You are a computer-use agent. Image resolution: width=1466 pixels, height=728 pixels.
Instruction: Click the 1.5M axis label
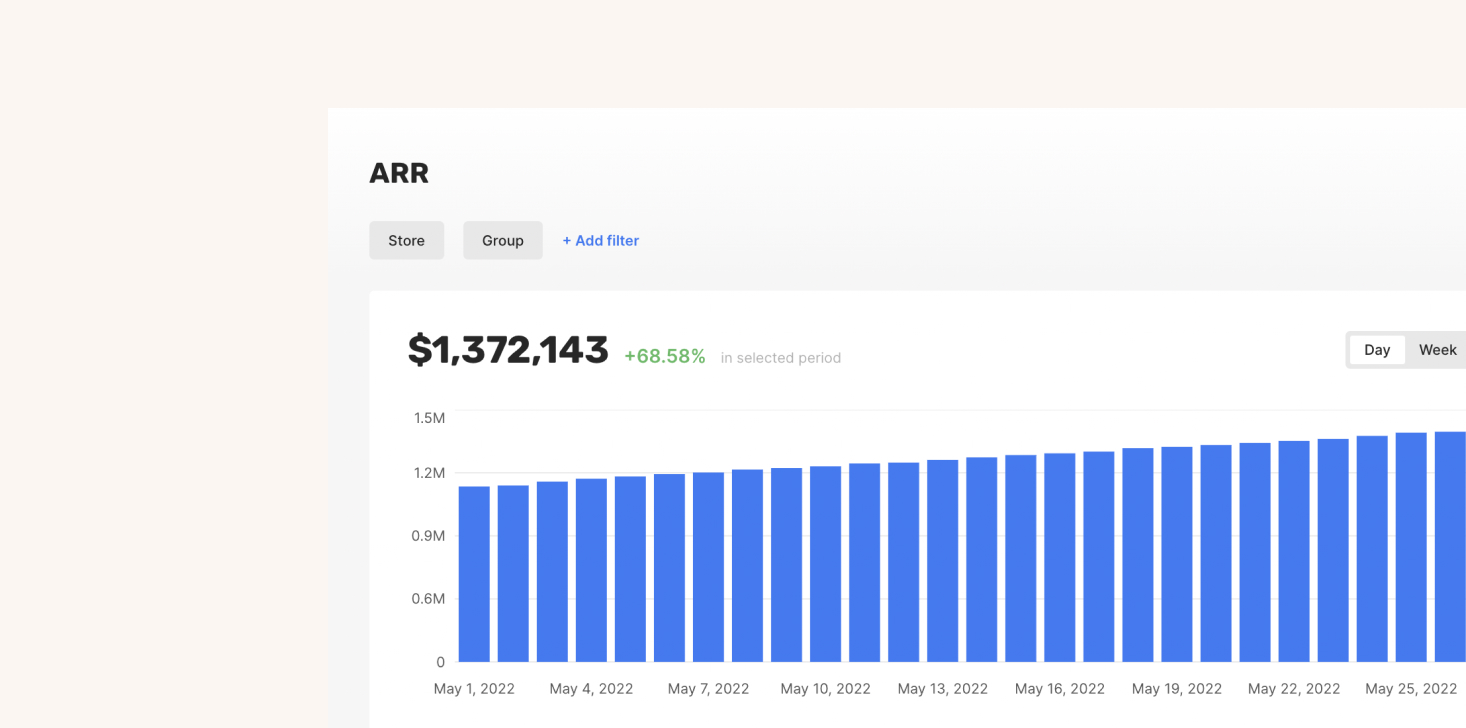coord(429,418)
